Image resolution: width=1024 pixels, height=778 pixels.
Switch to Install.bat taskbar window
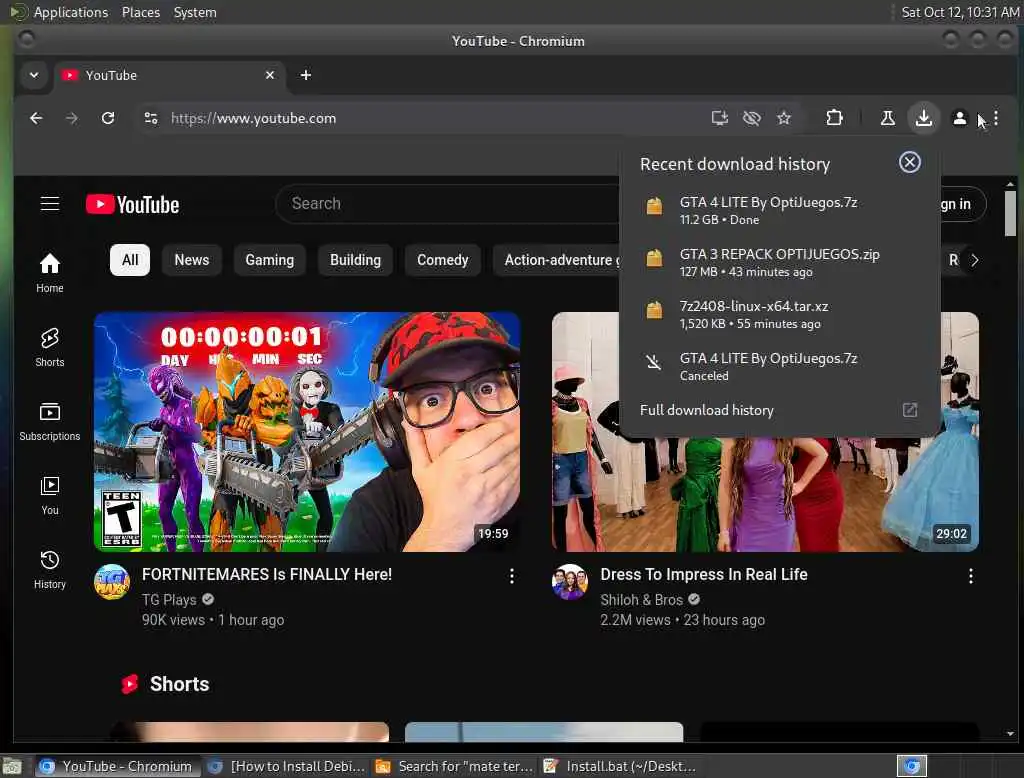tap(620, 766)
